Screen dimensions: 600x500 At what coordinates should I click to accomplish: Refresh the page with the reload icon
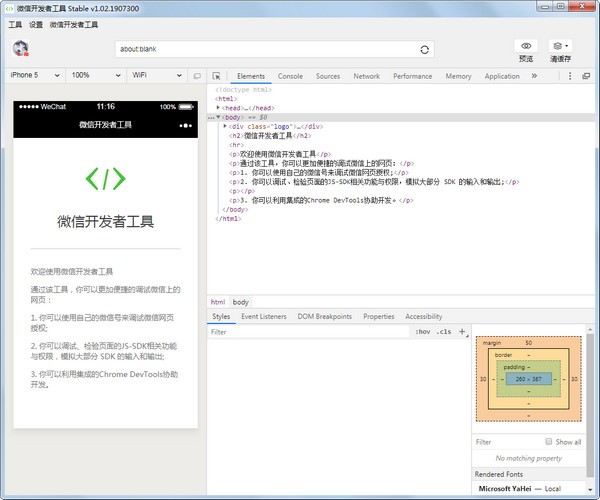point(425,49)
